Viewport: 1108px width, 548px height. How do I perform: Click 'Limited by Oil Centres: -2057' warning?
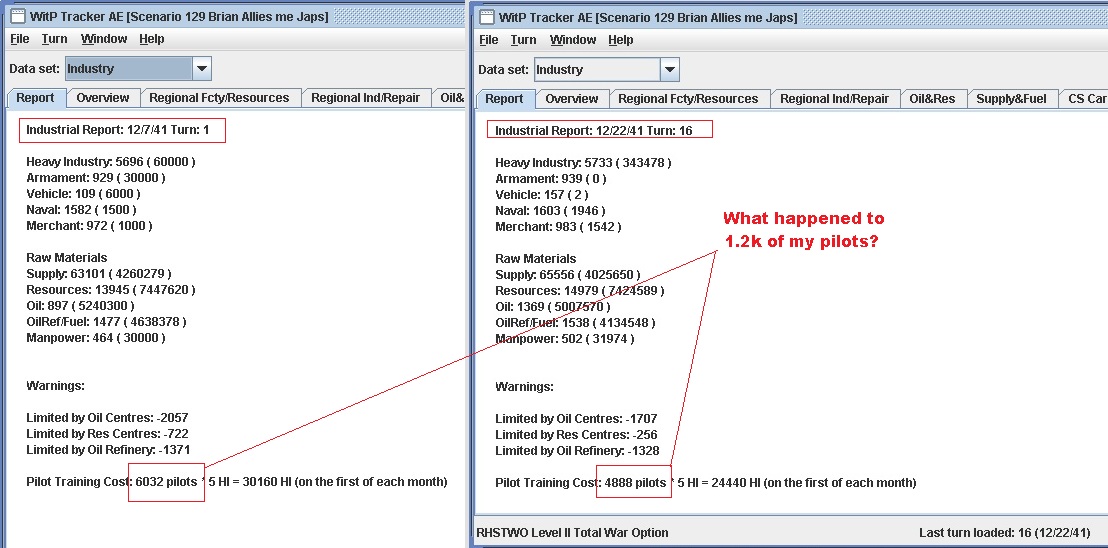click(107, 417)
